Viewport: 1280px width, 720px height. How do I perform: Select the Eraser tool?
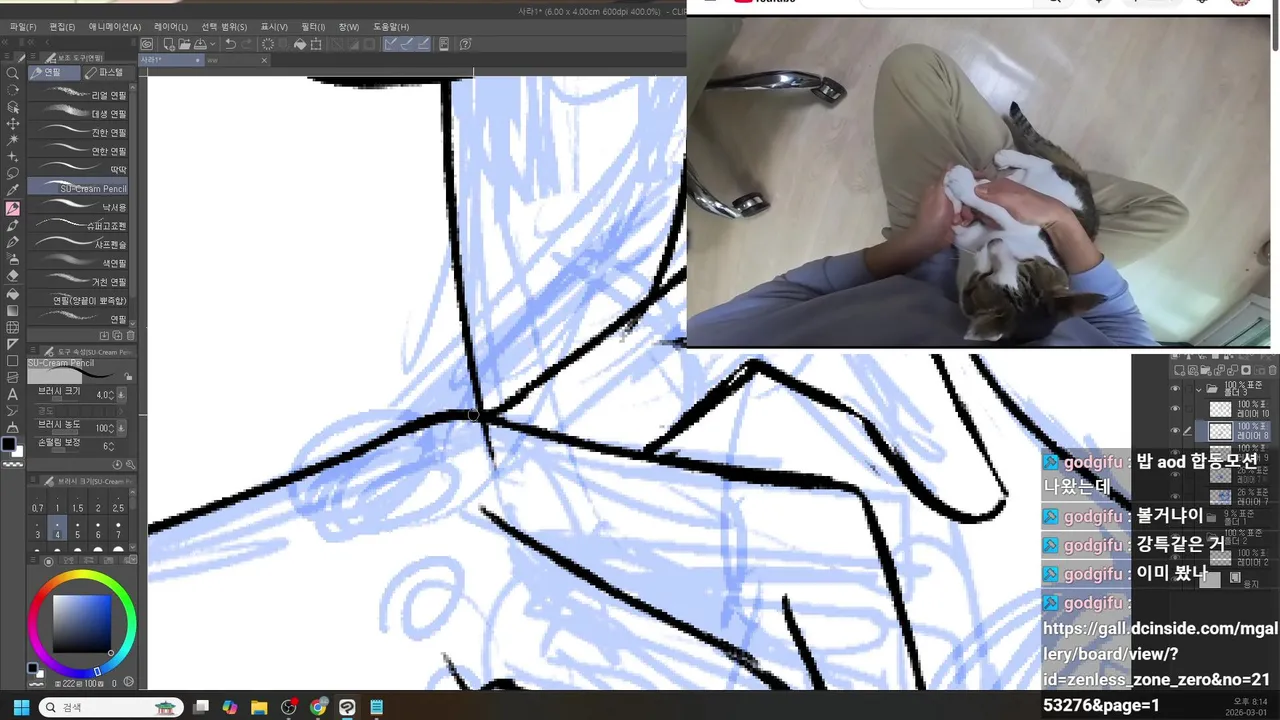tap(13, 277)
